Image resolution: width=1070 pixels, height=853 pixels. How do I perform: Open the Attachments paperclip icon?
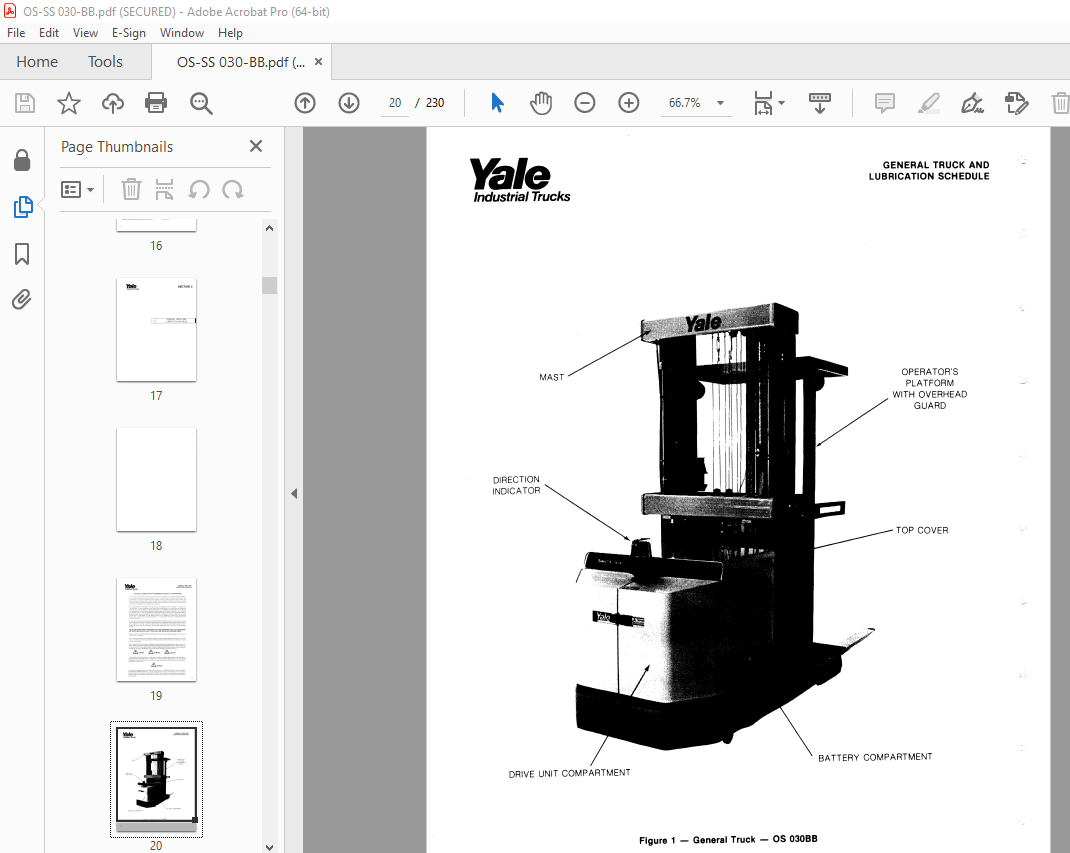[22, 300]
